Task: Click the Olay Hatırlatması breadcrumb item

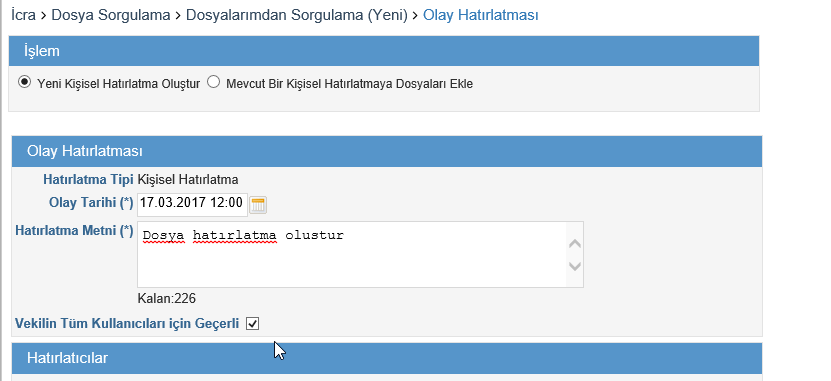Action: click(x=481, y=15)
